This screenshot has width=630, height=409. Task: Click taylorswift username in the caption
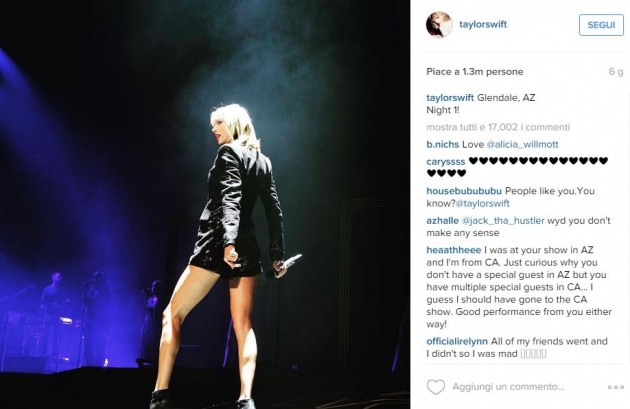[x=450, y=98]
